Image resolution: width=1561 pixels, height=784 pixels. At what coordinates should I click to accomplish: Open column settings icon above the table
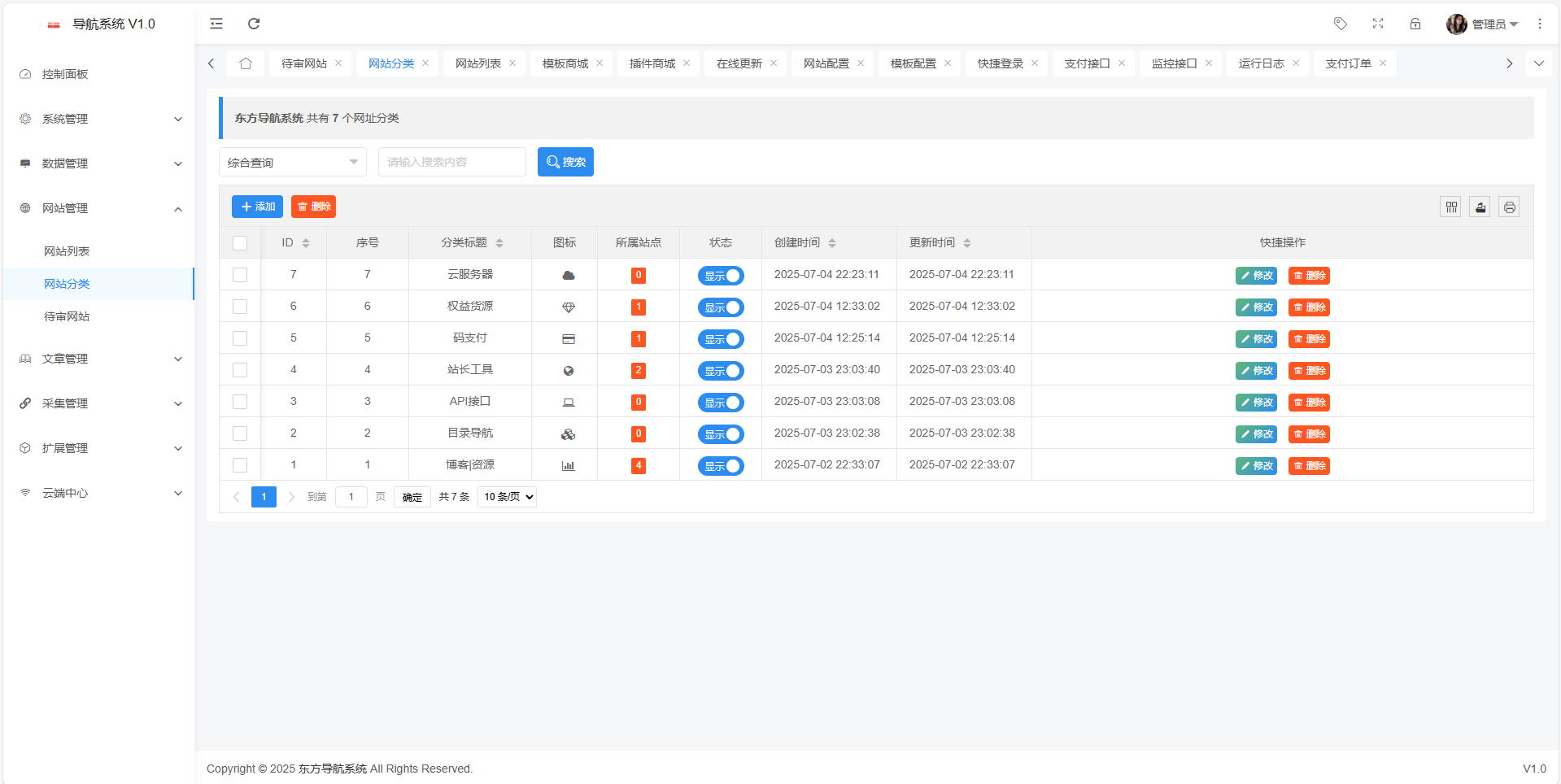pyautogui.click(x=1450, y=207)
